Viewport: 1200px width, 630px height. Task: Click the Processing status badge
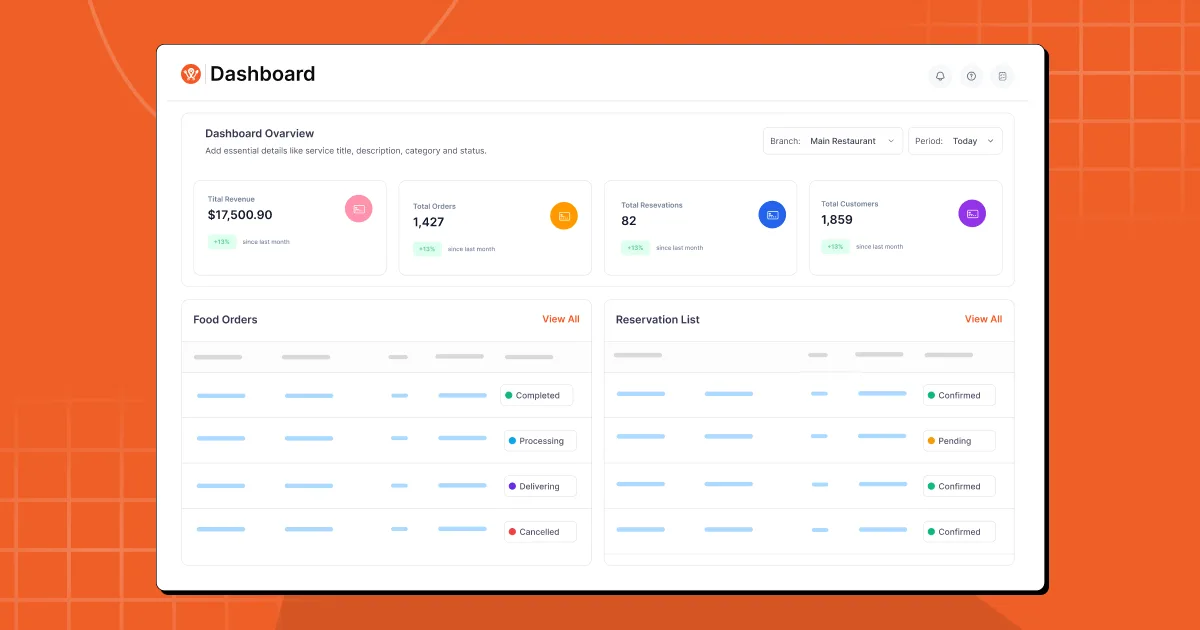pos(540,441)
